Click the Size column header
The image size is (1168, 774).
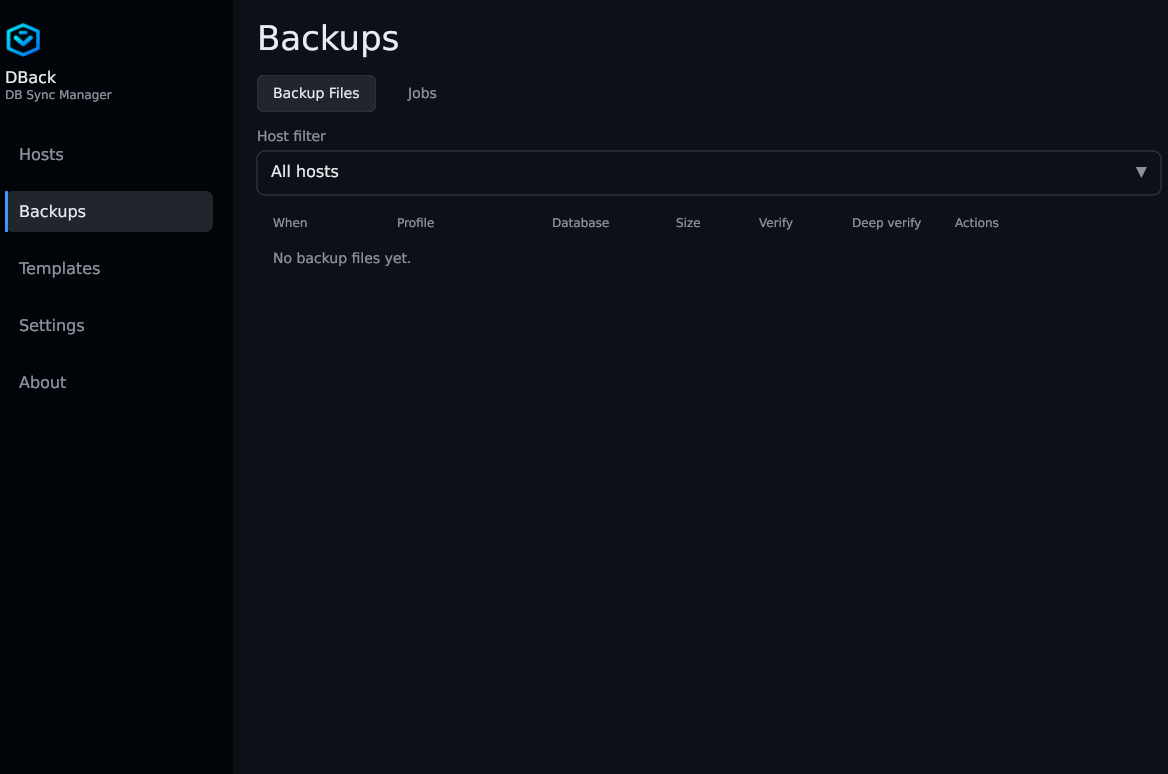[688, 223]
